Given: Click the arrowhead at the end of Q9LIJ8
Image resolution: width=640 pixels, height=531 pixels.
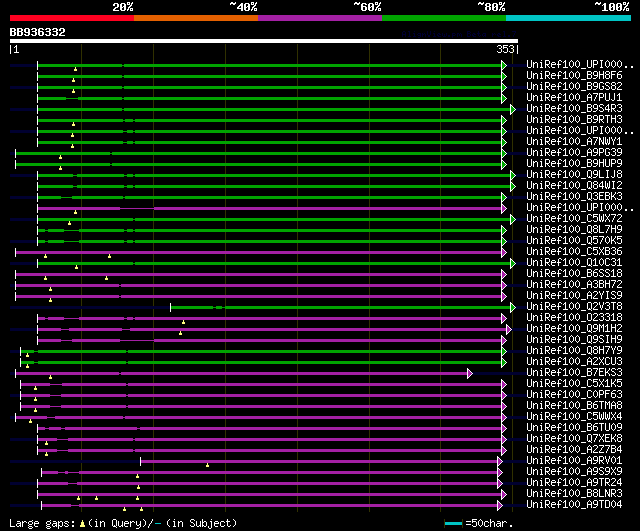Looking at the screenshot, I should pos(512,175).
